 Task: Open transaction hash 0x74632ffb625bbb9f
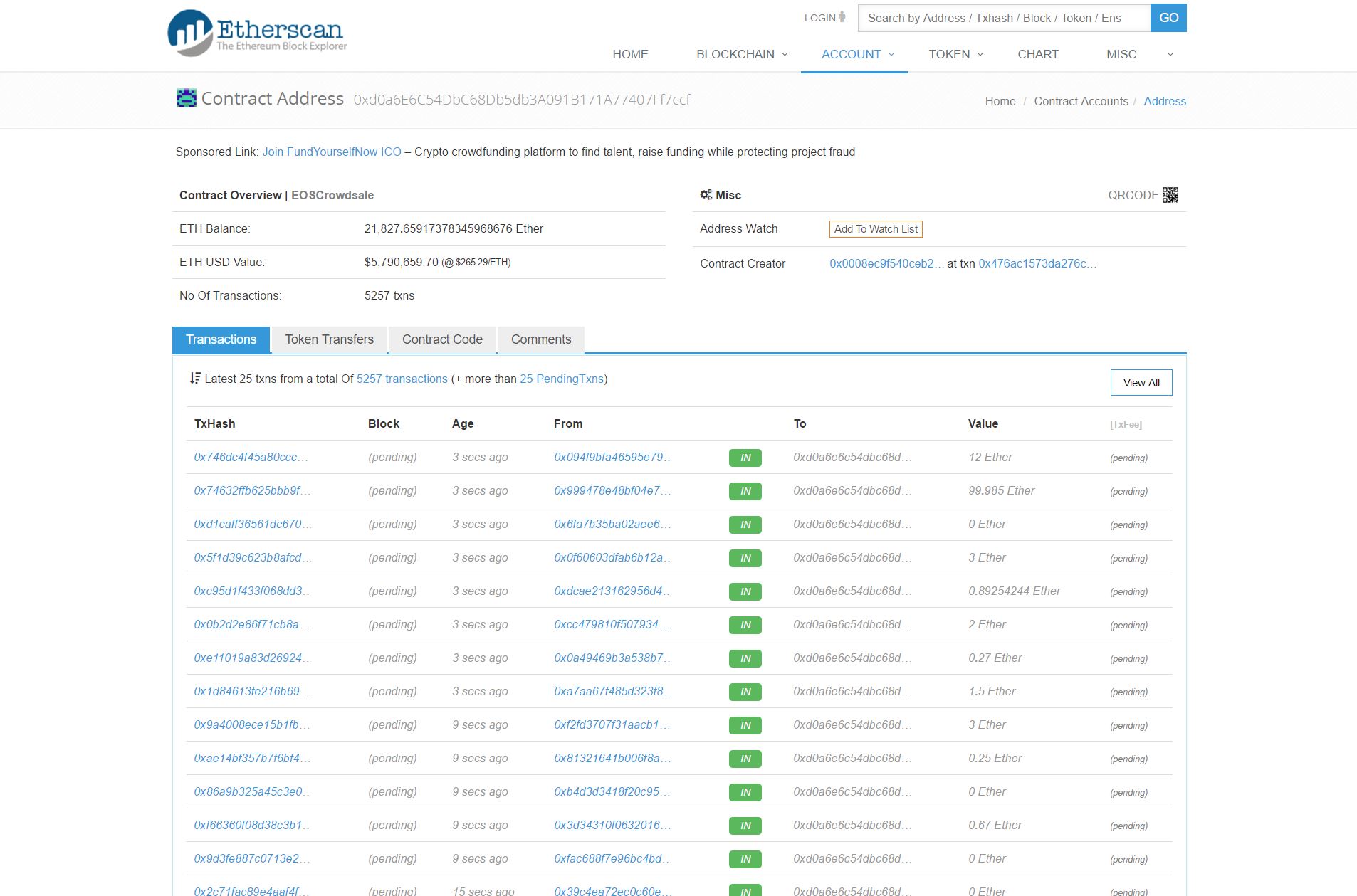(x=252, y=490)
